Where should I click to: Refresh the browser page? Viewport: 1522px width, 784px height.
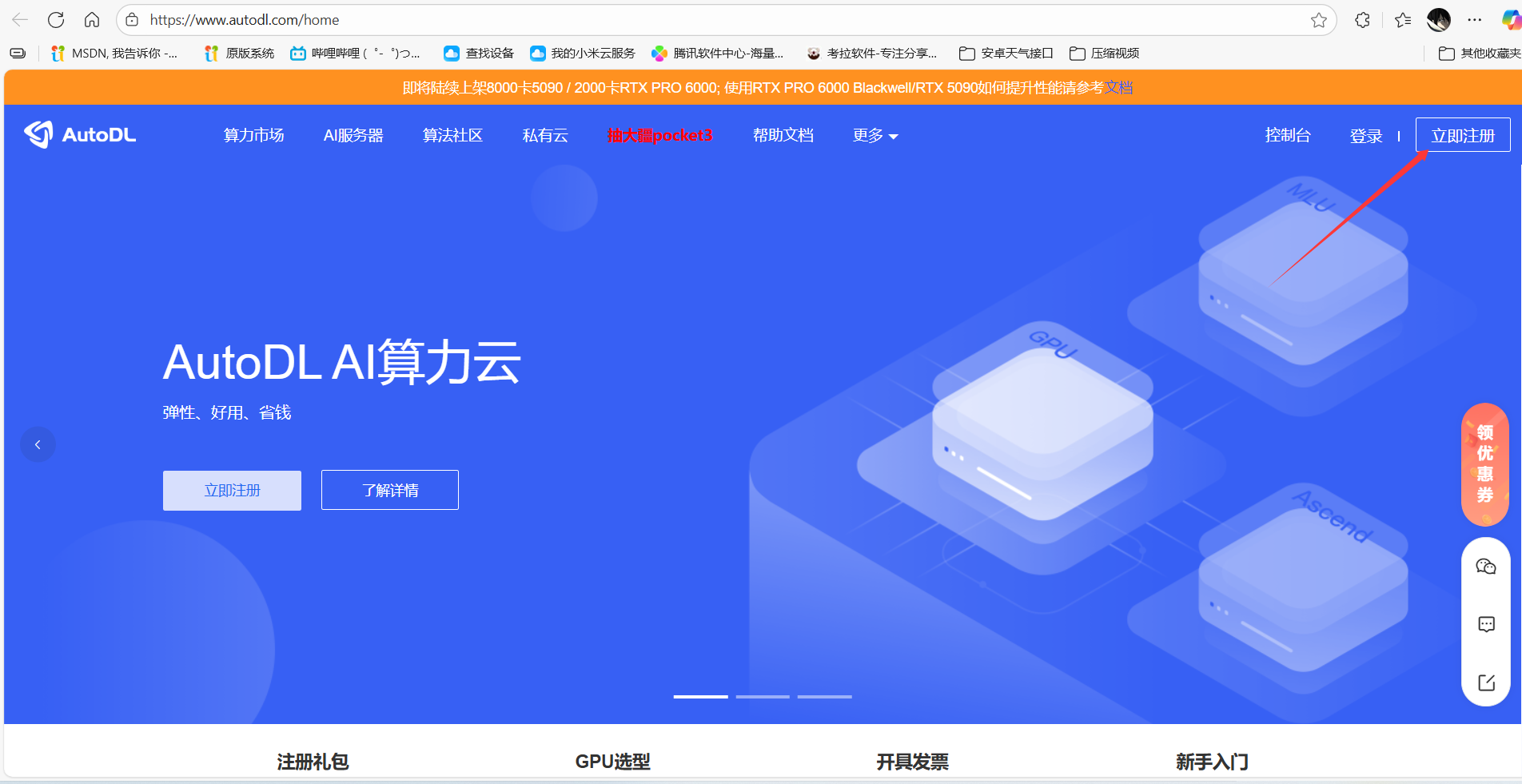coord(56,20)
